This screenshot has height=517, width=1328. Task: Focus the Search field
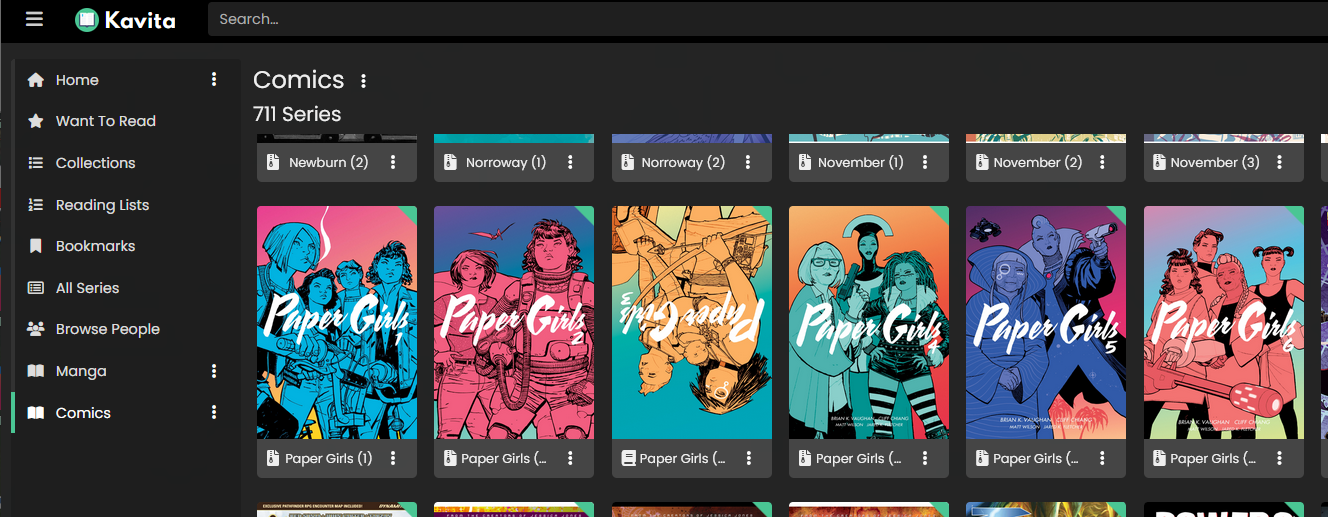[767, 19]
